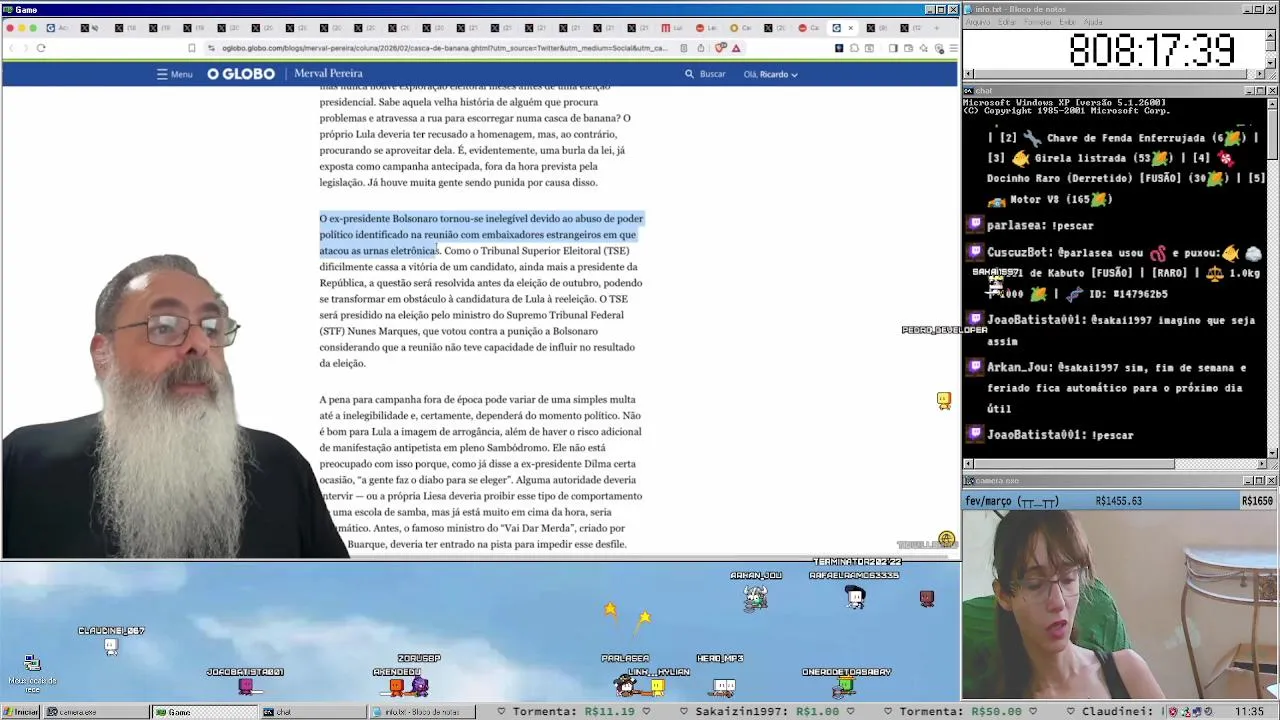The height and width of the screenshot is (720, 1280).
Task: Select the Game taskbar button
Action: (x=203, y=712)
